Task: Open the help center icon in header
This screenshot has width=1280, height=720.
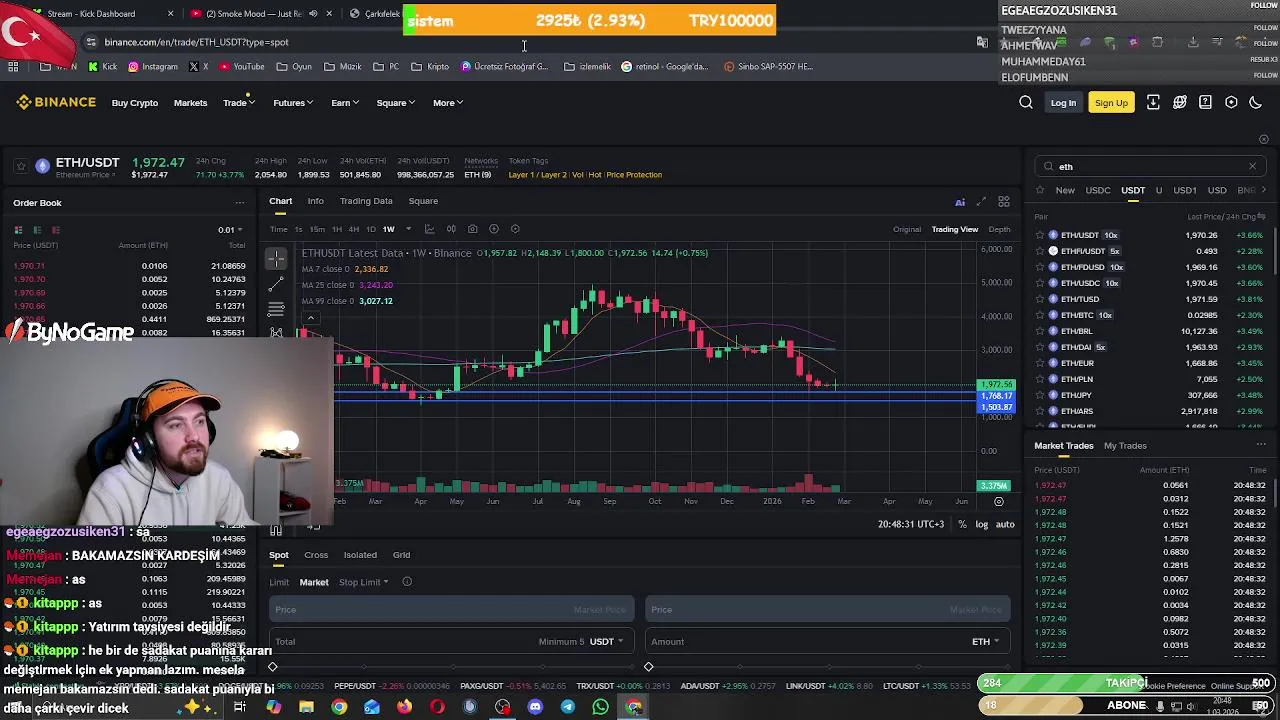Action: point(1205,102)
